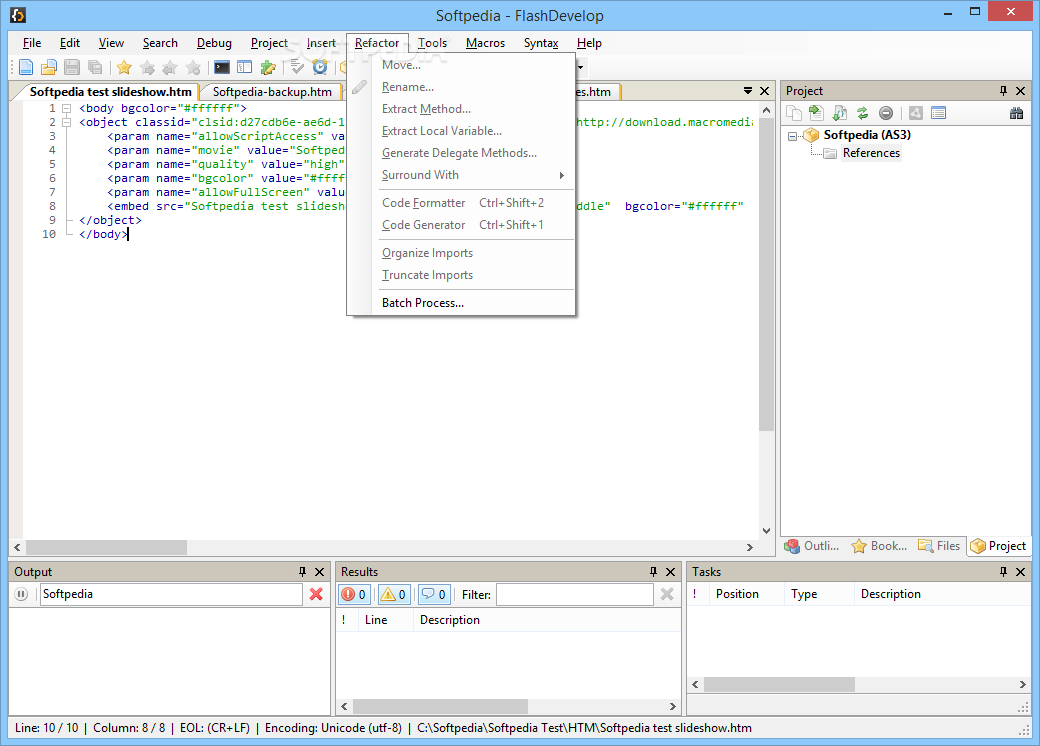Click the grayed Adobe AIR icon in Project toolbar

tap(915, 113)
